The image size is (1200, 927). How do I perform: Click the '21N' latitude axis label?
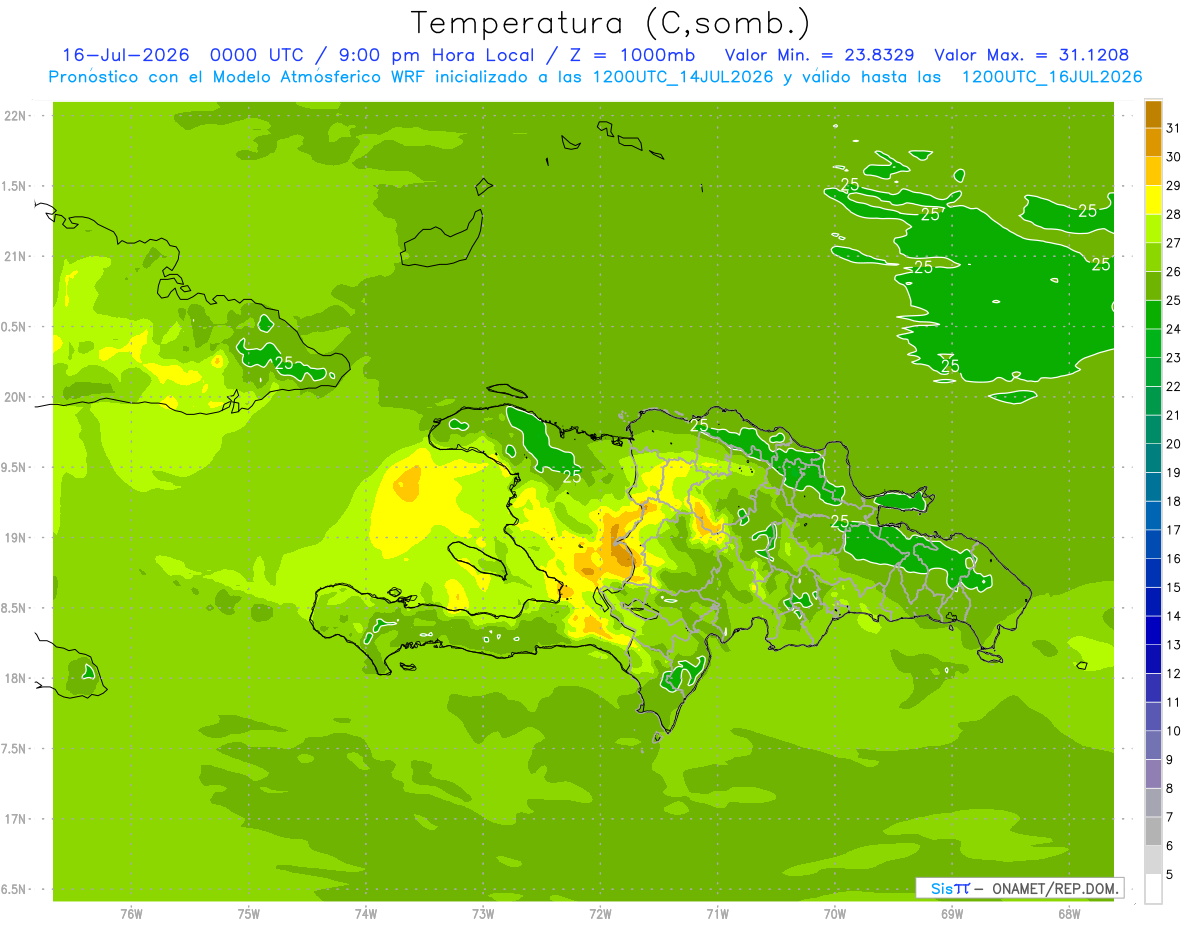[x=17, y=256]
